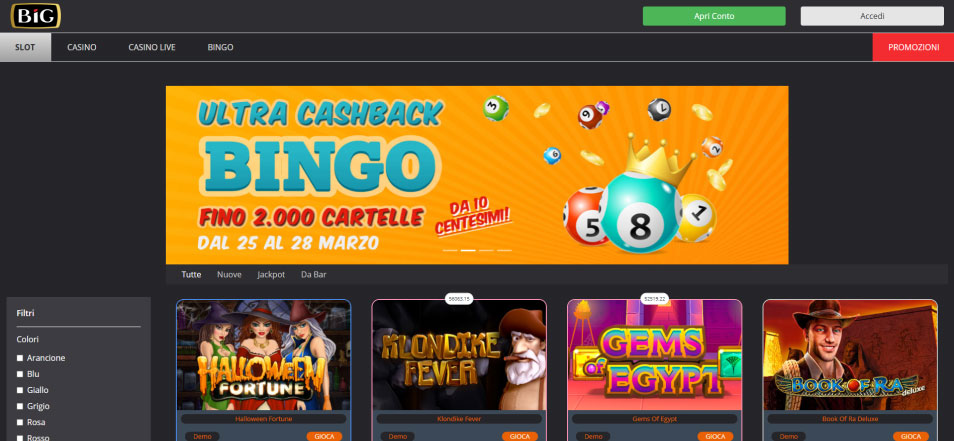Toggle the Giallo color checkbox
Viewport: 954px width, 441px height.
[x=20, y=390]
